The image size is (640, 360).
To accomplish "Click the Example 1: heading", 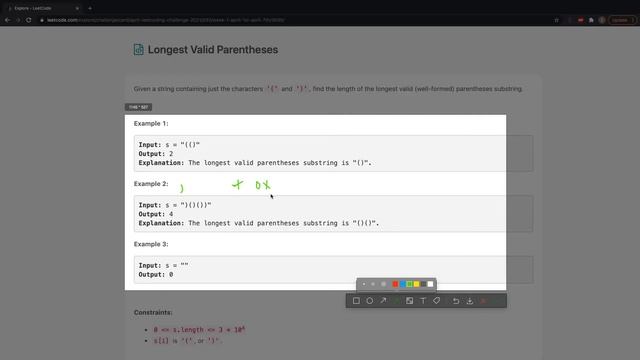I will (151, 123).
